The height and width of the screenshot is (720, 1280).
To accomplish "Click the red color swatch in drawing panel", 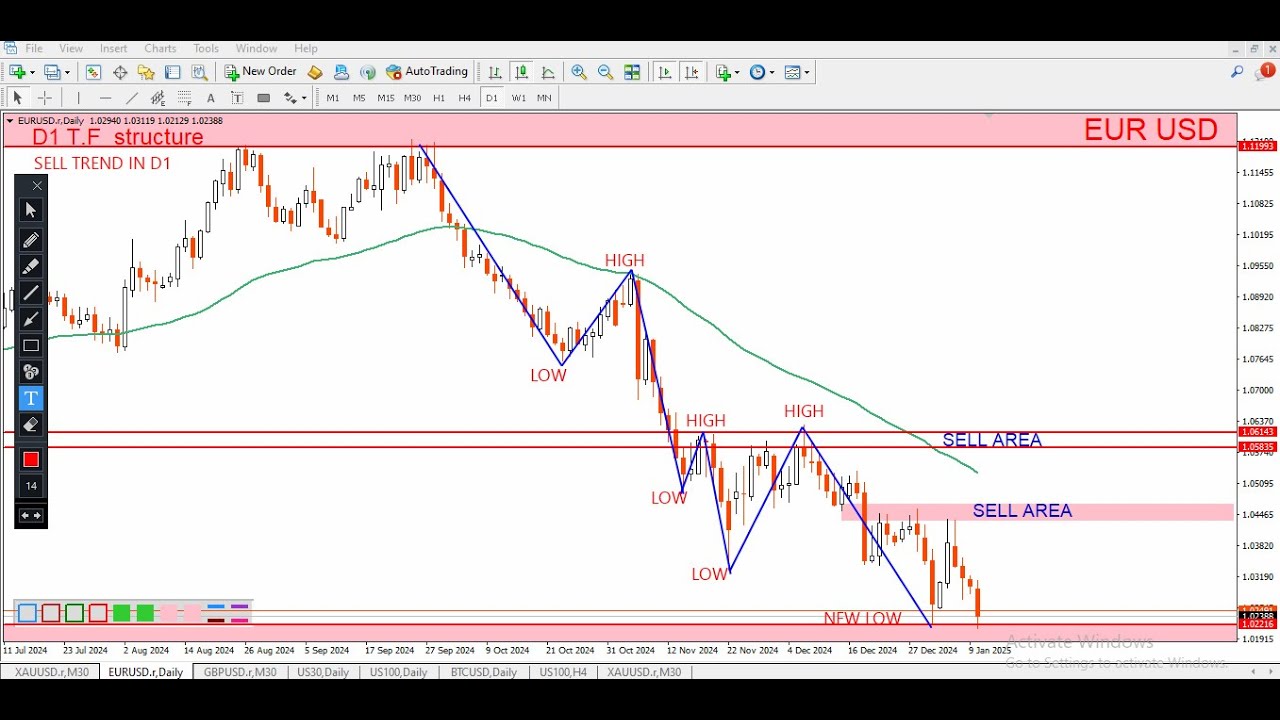I will point(31,460).
